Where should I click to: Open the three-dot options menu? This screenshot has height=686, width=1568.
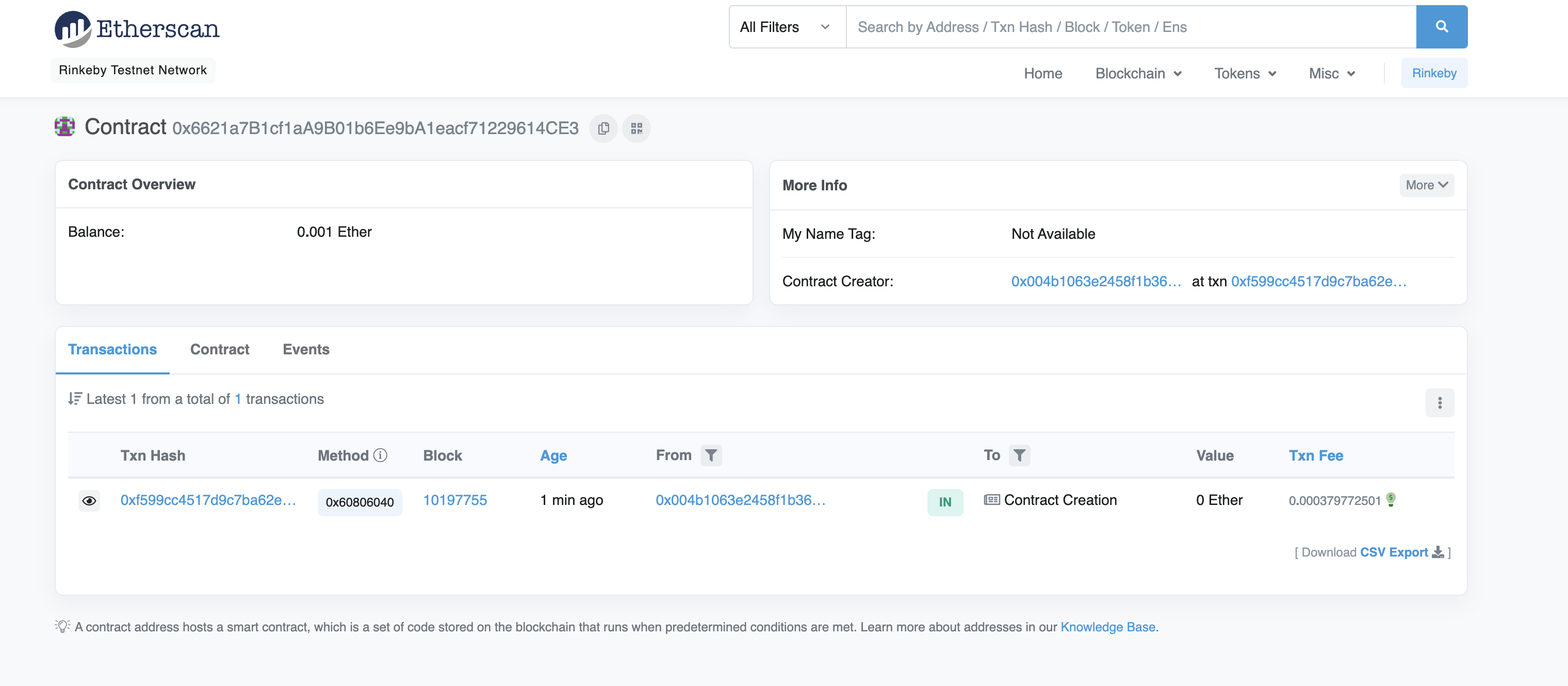1440,403
